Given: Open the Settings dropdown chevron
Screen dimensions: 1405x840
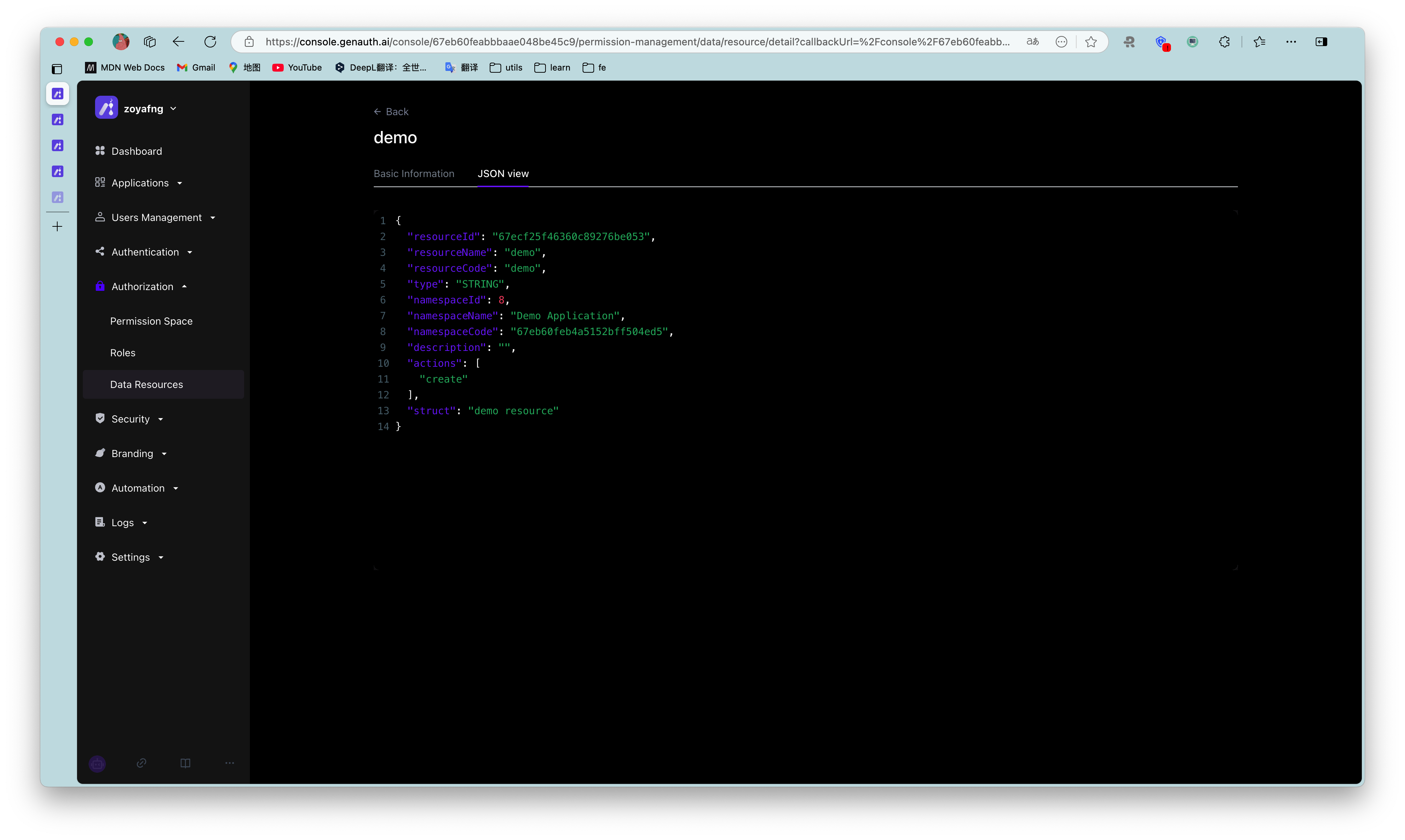Looking at the screenshot, I should [x=161, y=557].
